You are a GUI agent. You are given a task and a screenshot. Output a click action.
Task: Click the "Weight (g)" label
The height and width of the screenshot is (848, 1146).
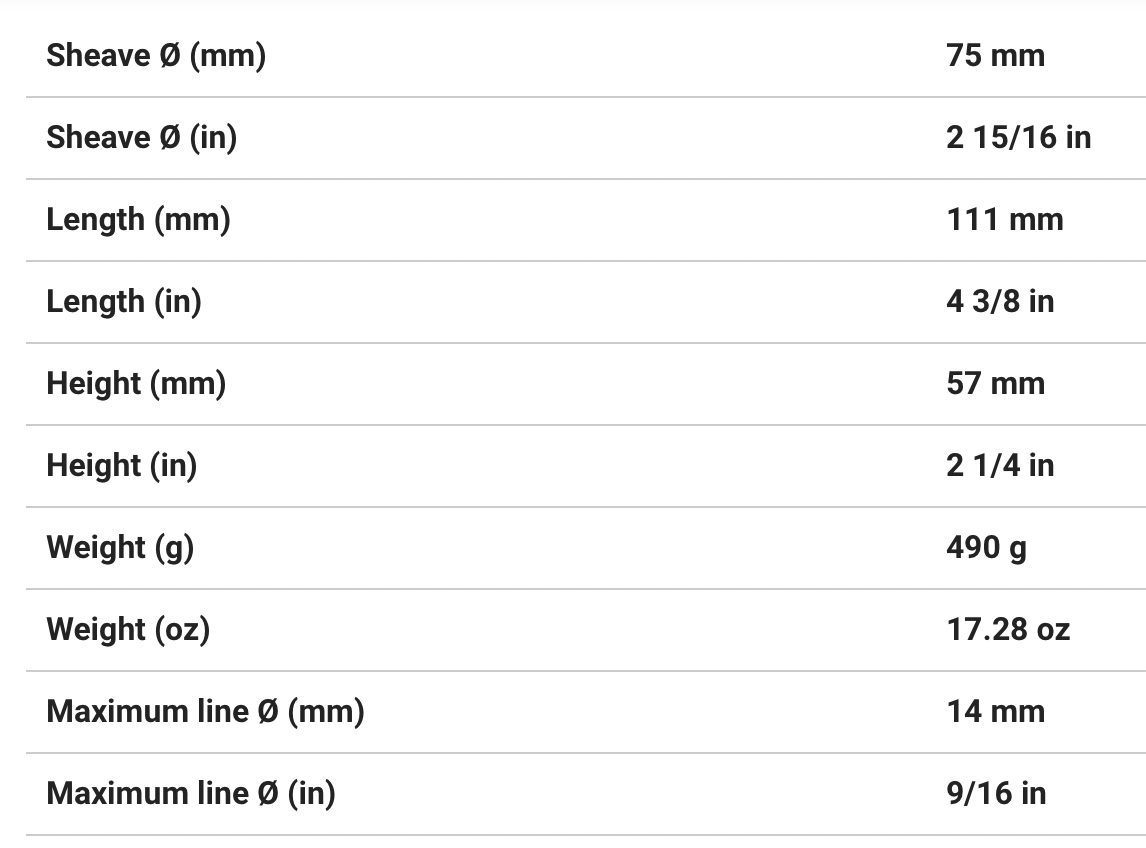pyautogui.click(x=120, y=548)
